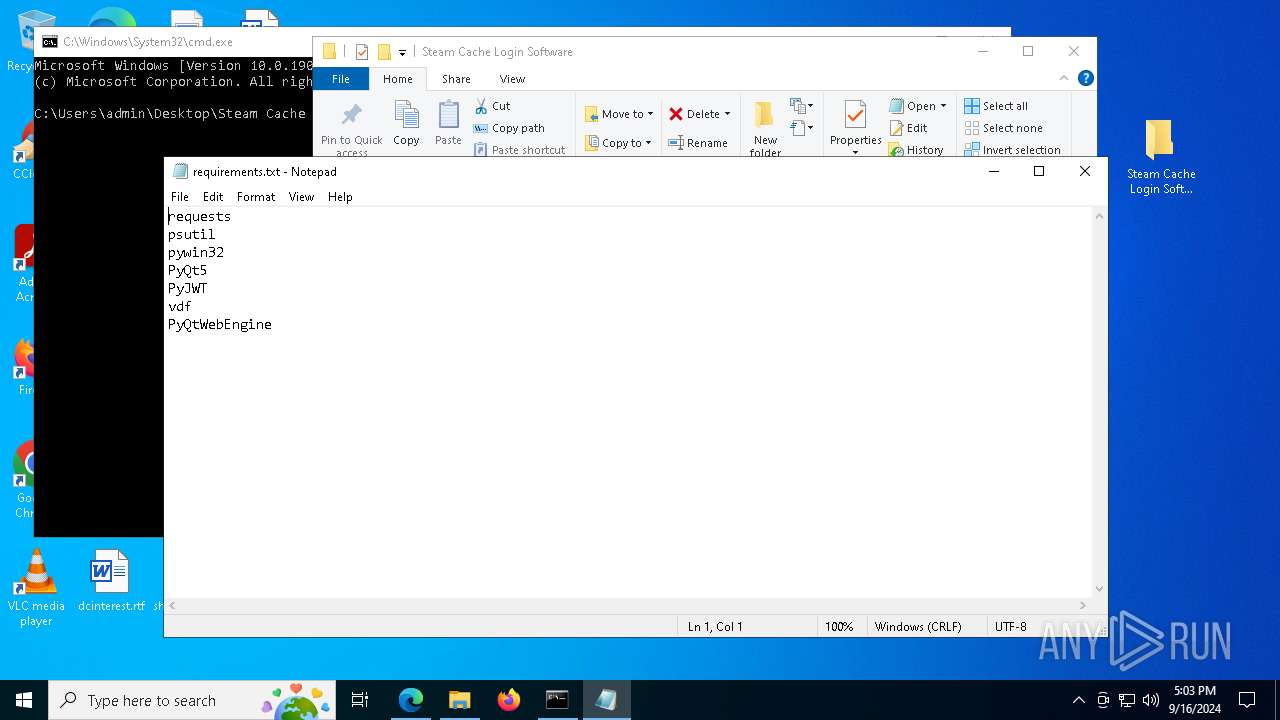Click the Notepad taskbar button

tap(606, 700)
